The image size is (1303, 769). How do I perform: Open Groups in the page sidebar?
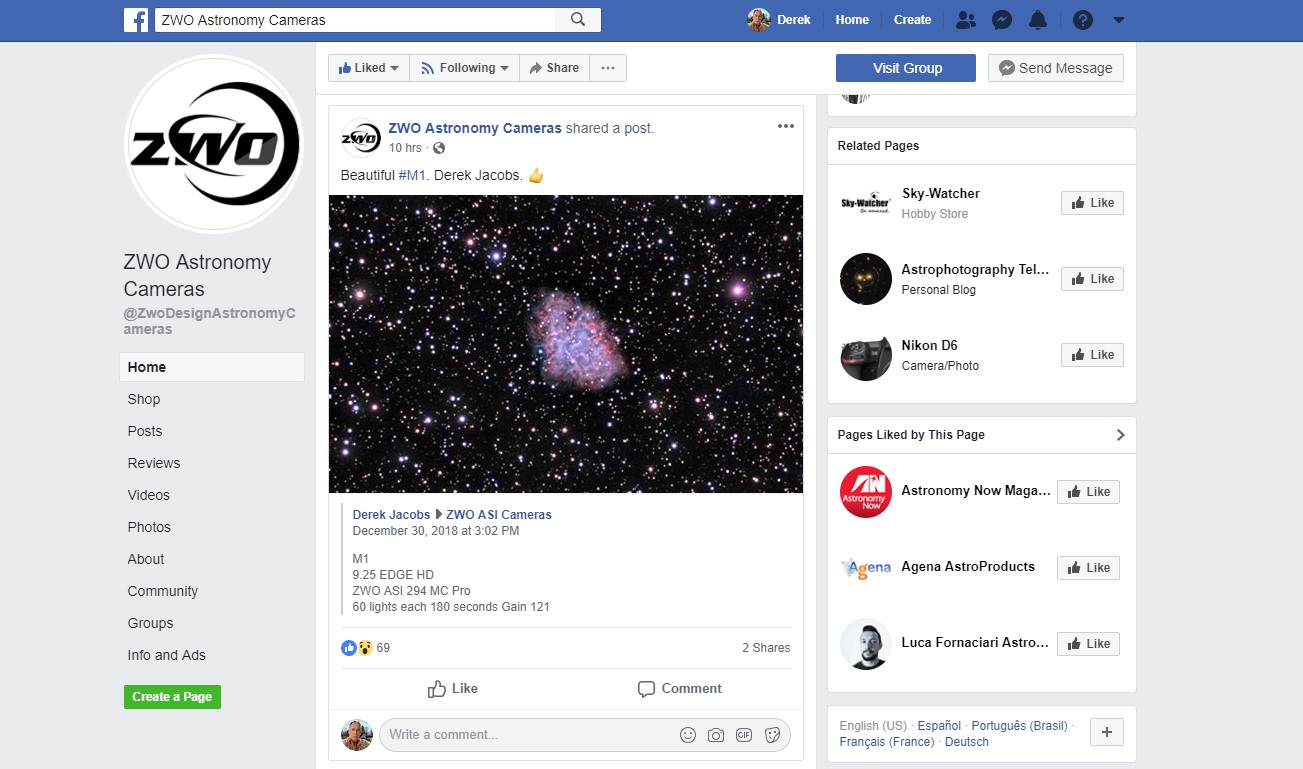tap(150, 623)
